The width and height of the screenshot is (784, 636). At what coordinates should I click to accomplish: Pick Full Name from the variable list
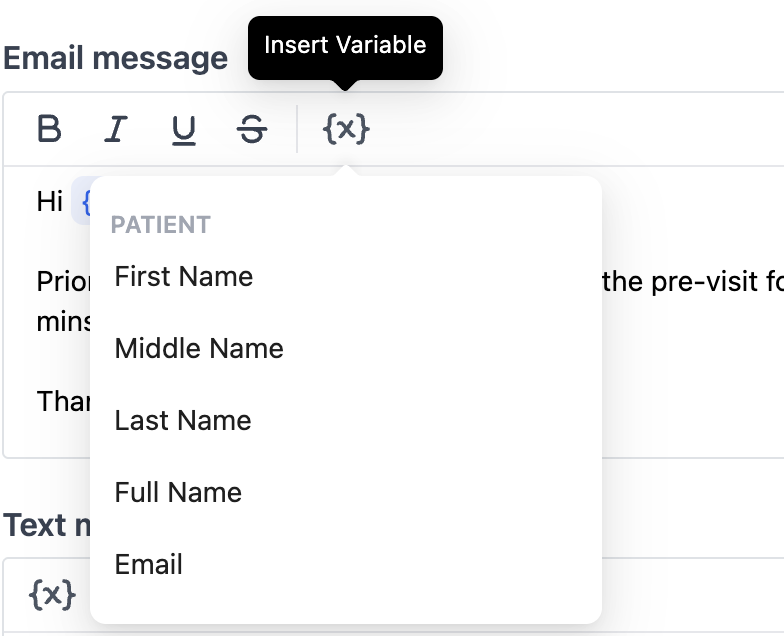(x=178, y=492)
